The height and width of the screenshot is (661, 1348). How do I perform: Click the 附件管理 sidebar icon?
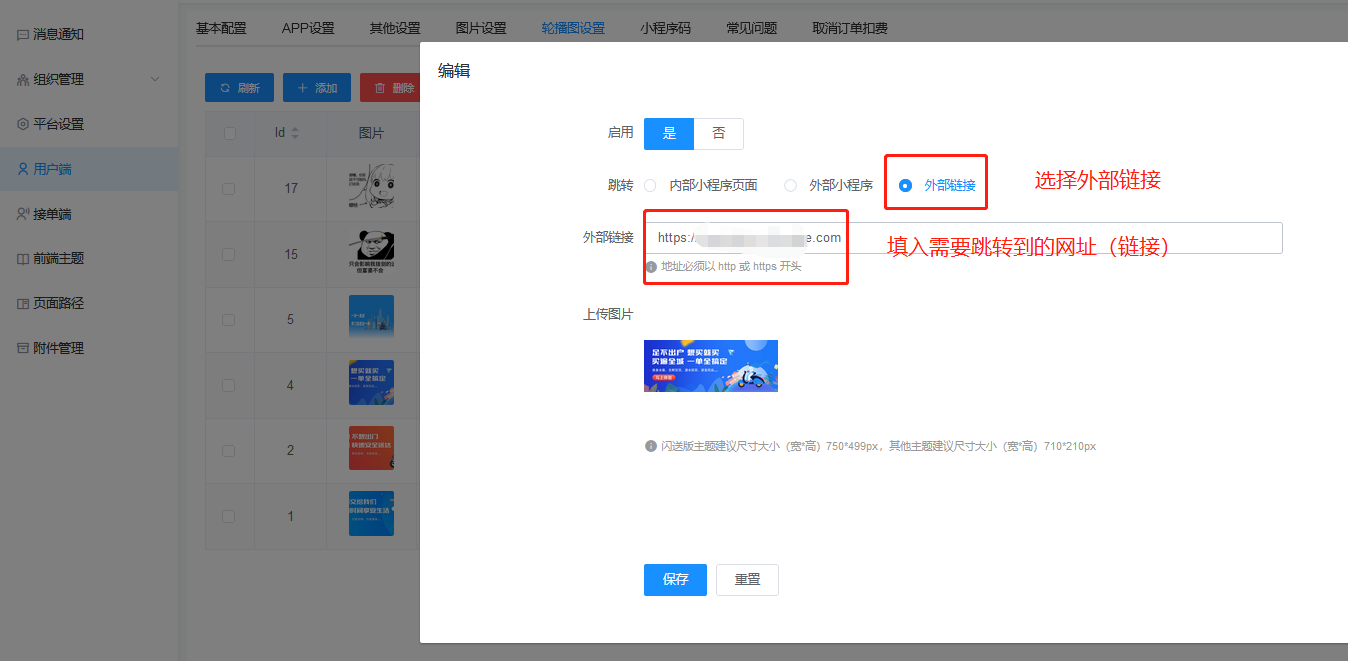pyautogui.click(x=23, y=348)
